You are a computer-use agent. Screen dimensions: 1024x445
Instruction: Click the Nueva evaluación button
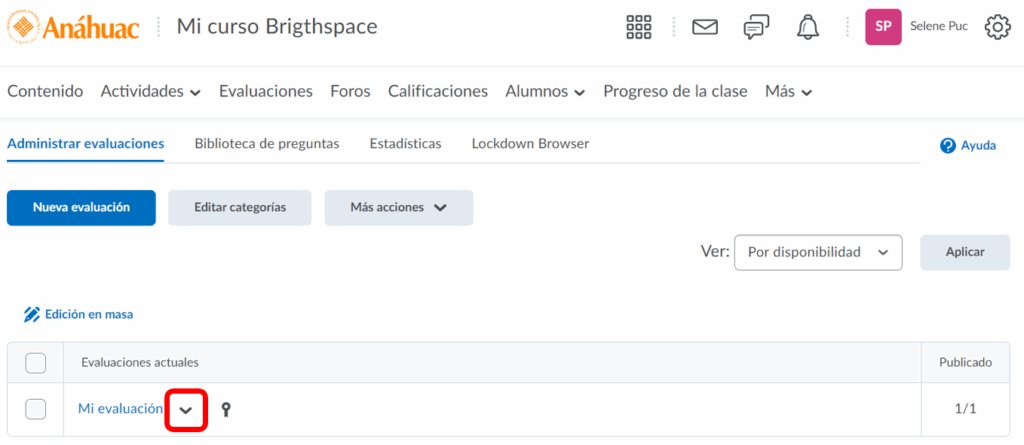coord(81,207)
